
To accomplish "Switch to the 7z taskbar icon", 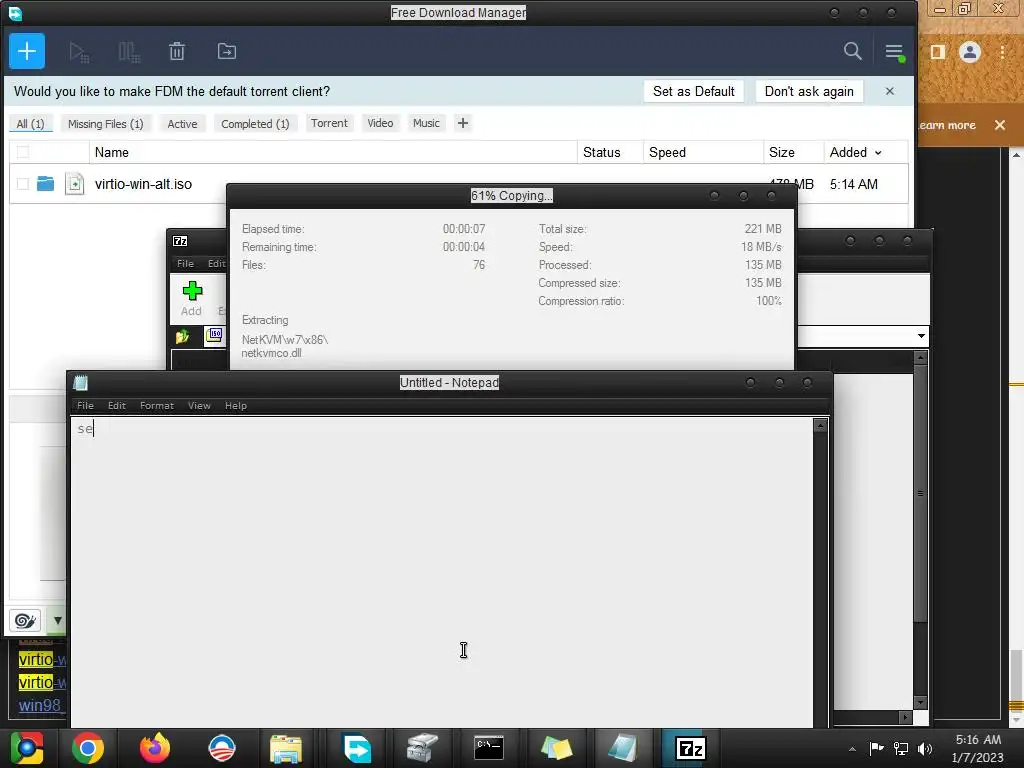I will coord(690,748).
